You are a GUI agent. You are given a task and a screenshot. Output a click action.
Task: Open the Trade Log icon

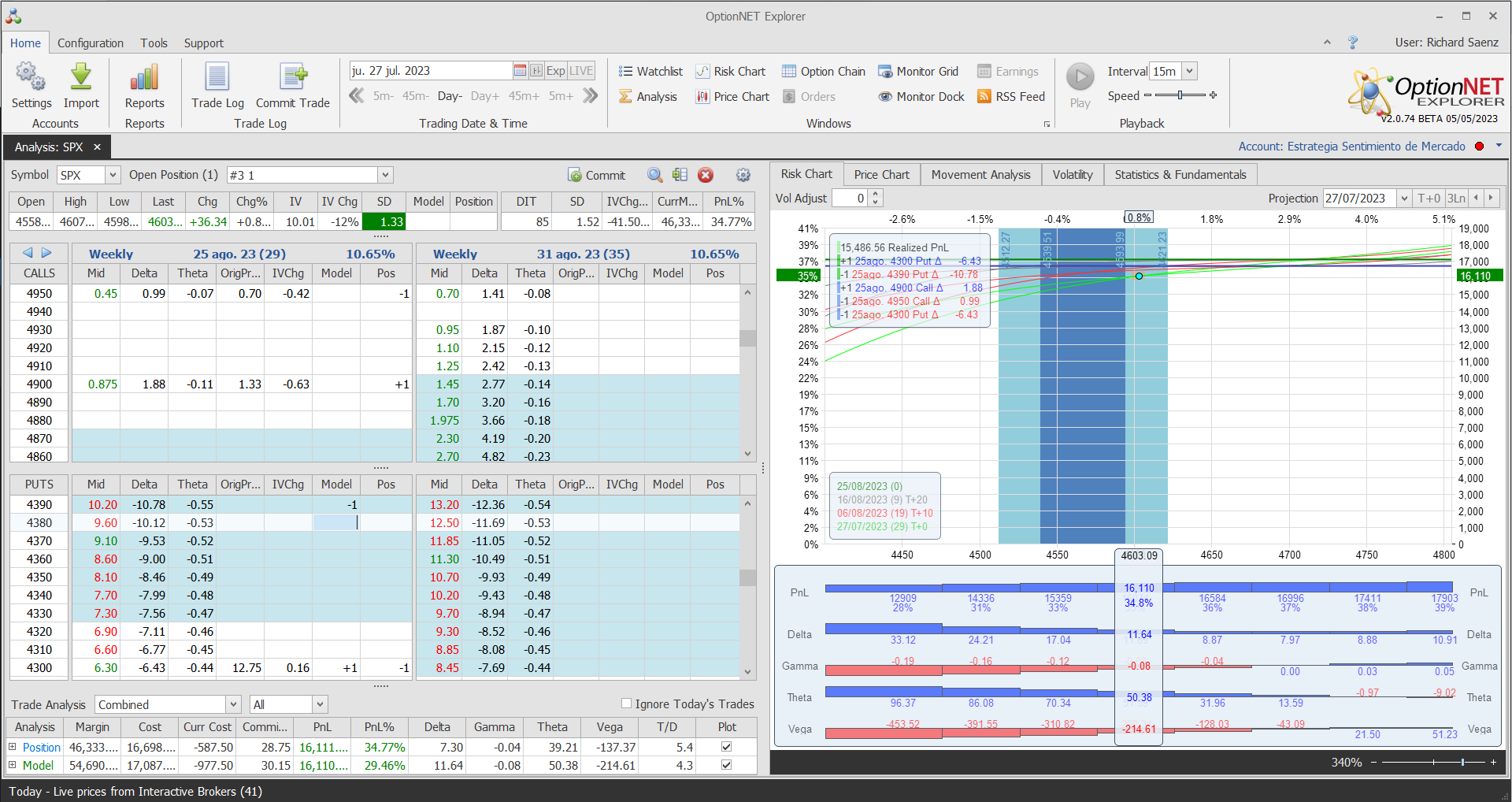(x=217, y=78)
